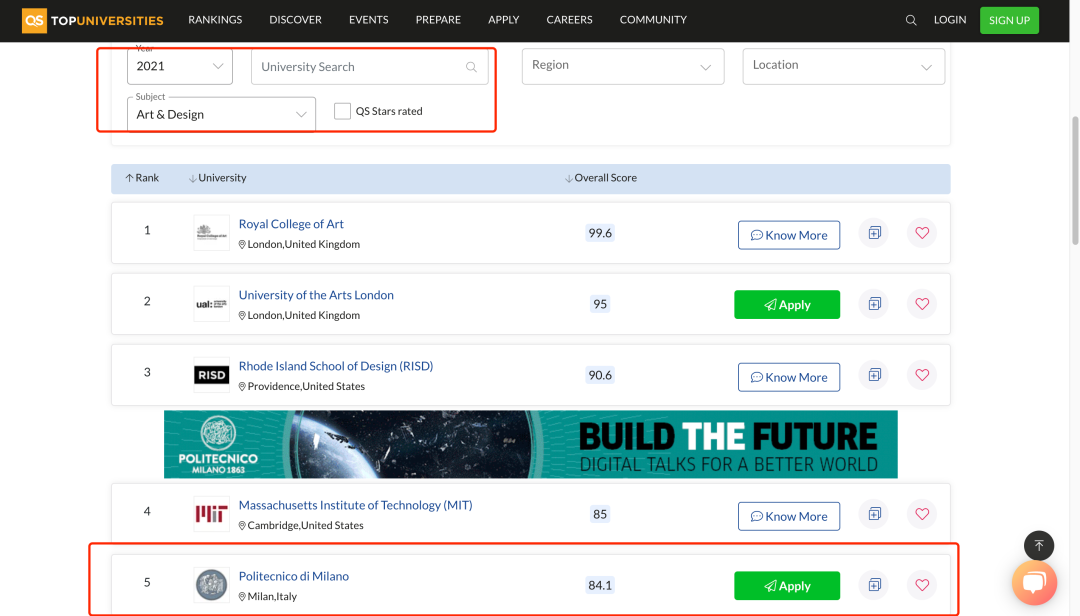Click Apply for University of the Arts London
This screenshot has height=616, width=1080.
tap(787, 305)
